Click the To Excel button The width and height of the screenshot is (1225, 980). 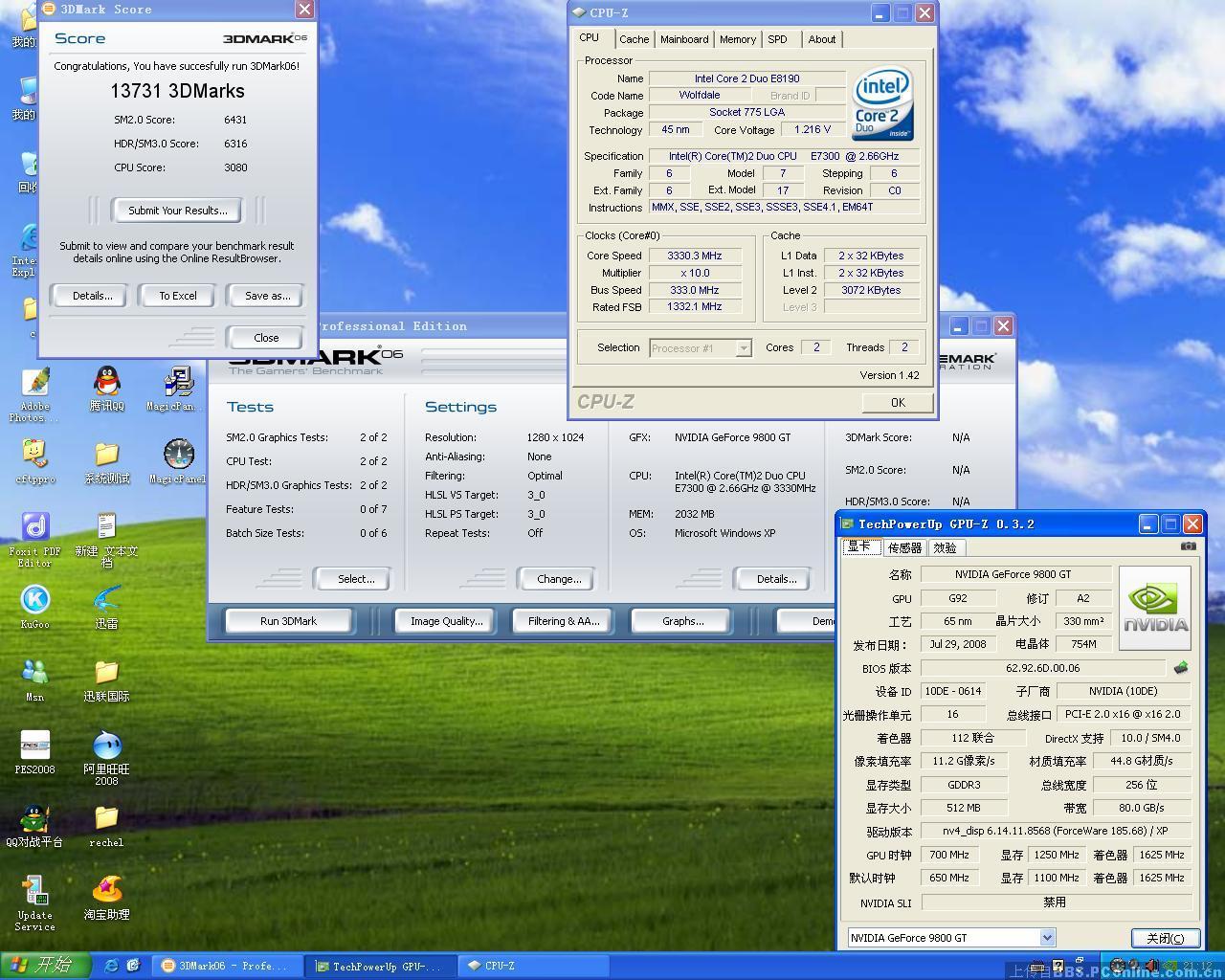(178, 296)
